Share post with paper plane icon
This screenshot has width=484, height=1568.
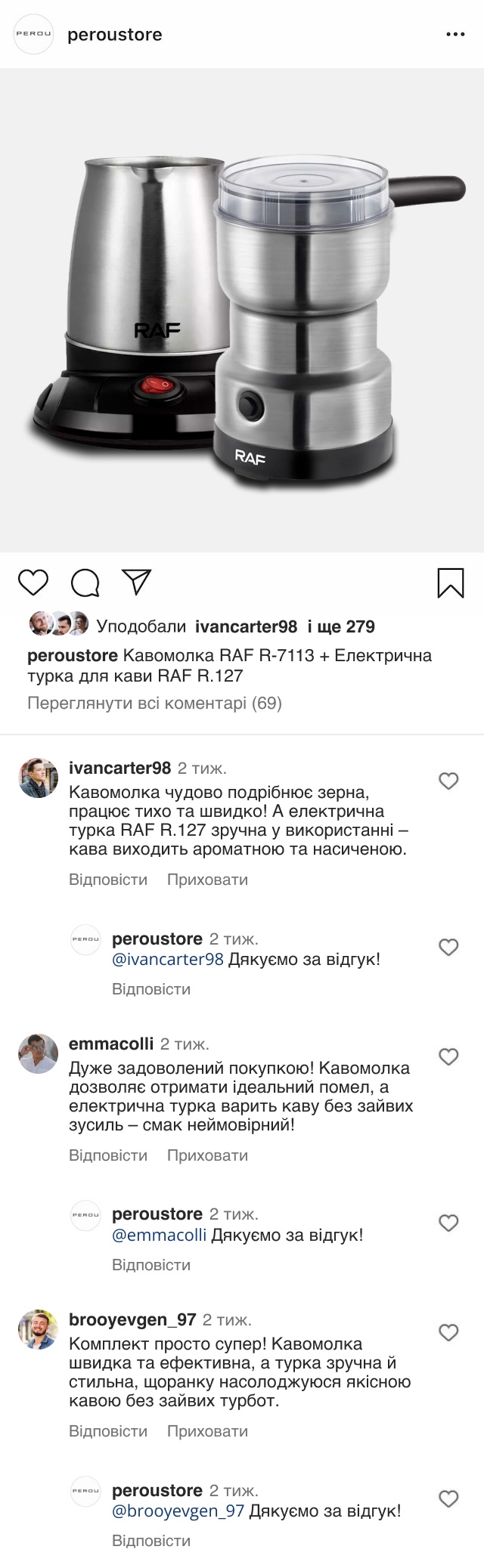[137, 582]
